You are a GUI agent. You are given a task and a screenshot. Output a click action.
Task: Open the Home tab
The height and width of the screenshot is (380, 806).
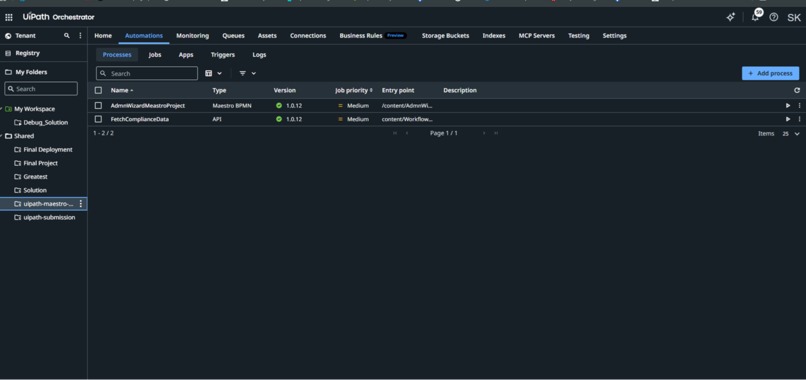(103, 35)
